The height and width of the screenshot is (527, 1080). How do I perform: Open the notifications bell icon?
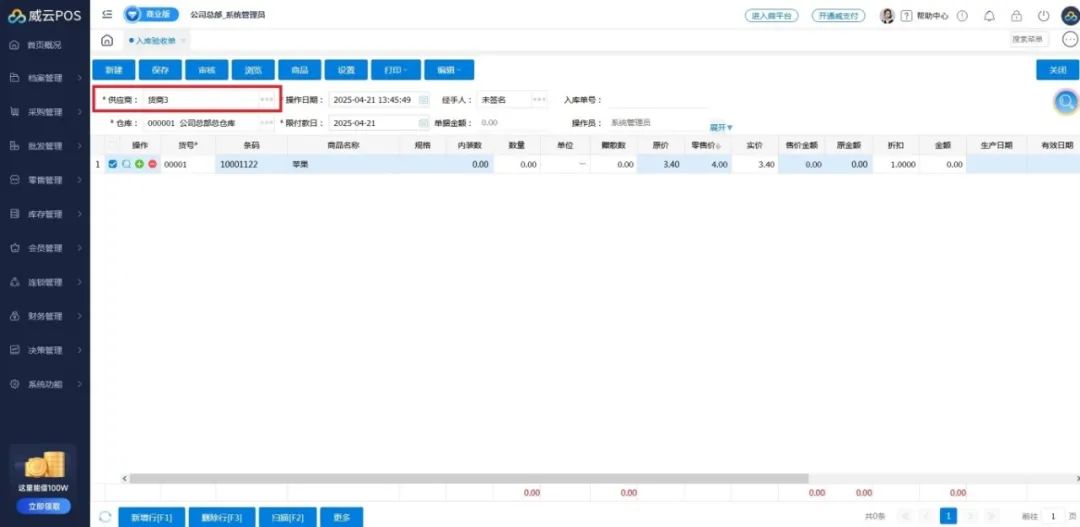[990, 15]
